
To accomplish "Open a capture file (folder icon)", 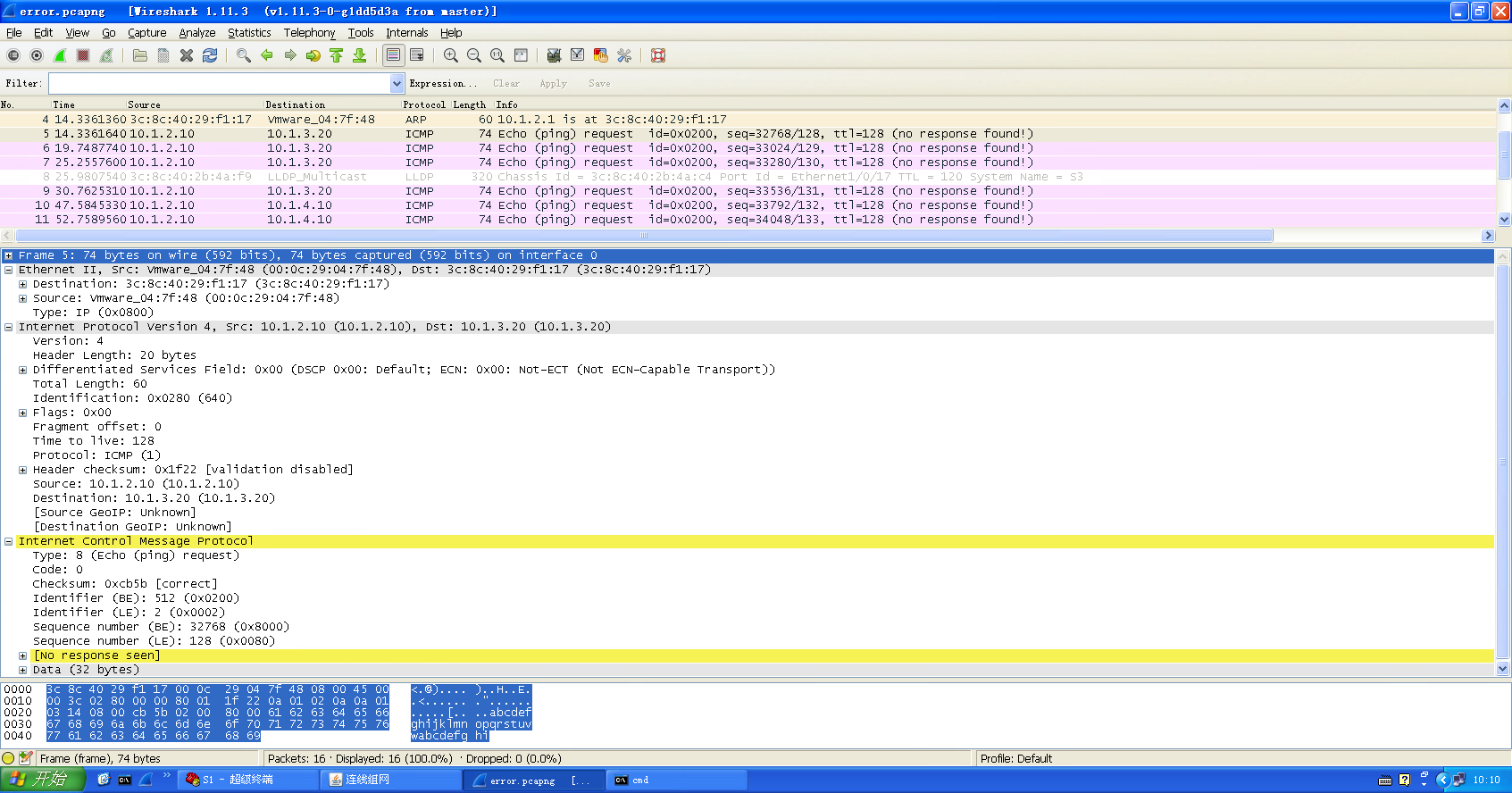I will 140,55.
